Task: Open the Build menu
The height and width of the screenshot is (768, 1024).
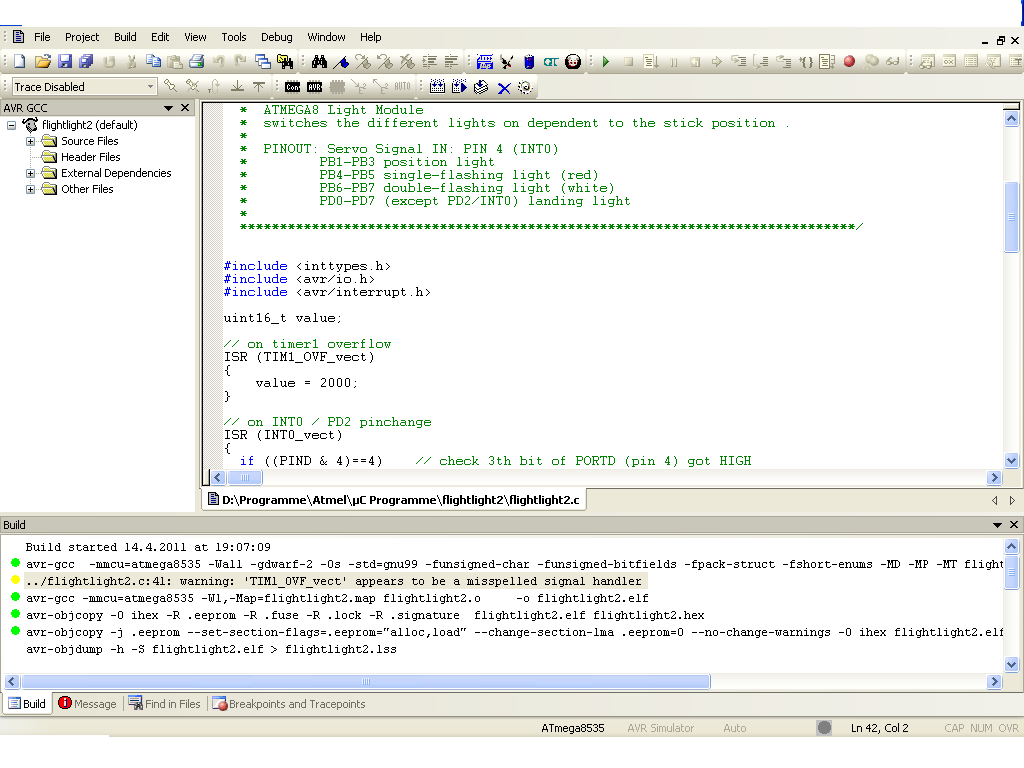Action: pyautogui.click(x=125, y=37)
